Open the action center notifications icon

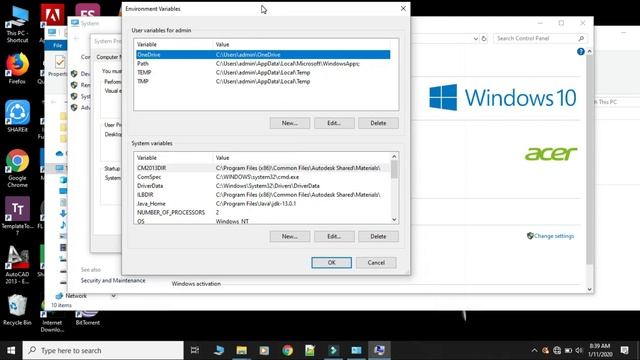624,350
